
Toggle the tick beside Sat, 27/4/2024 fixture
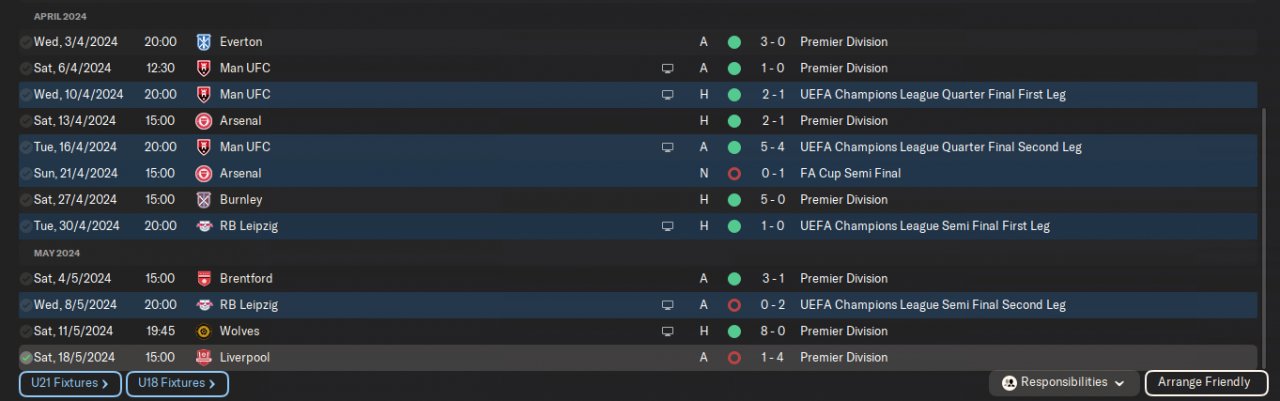25,200
